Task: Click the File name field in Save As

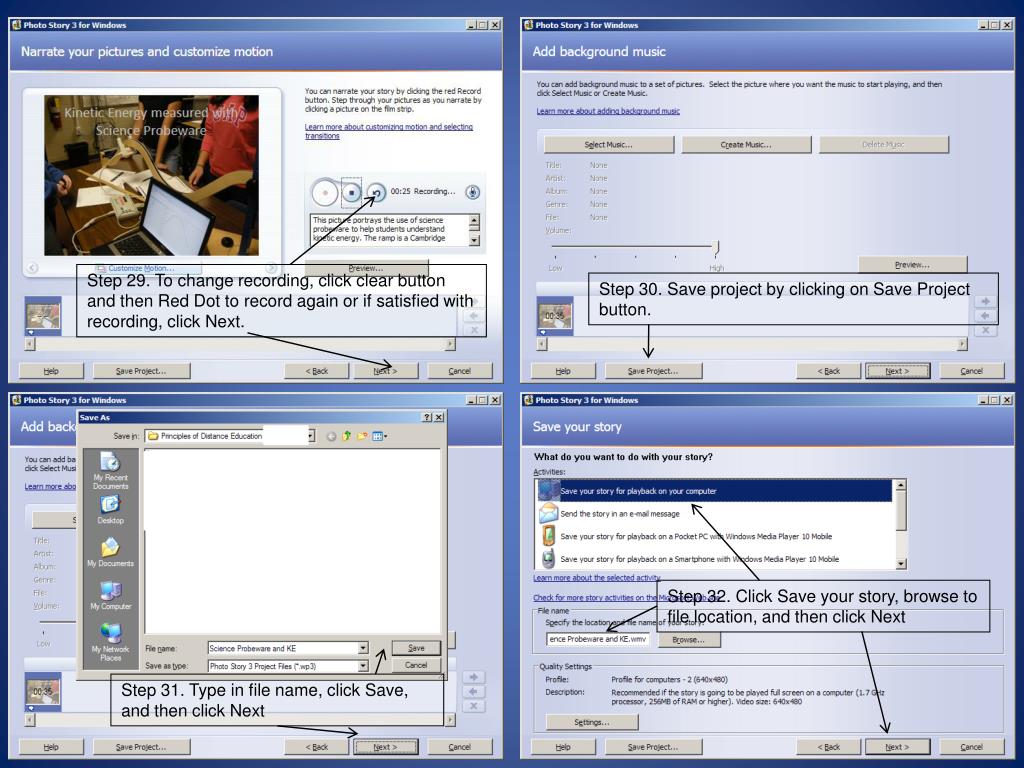Action: tap(283, 648)
